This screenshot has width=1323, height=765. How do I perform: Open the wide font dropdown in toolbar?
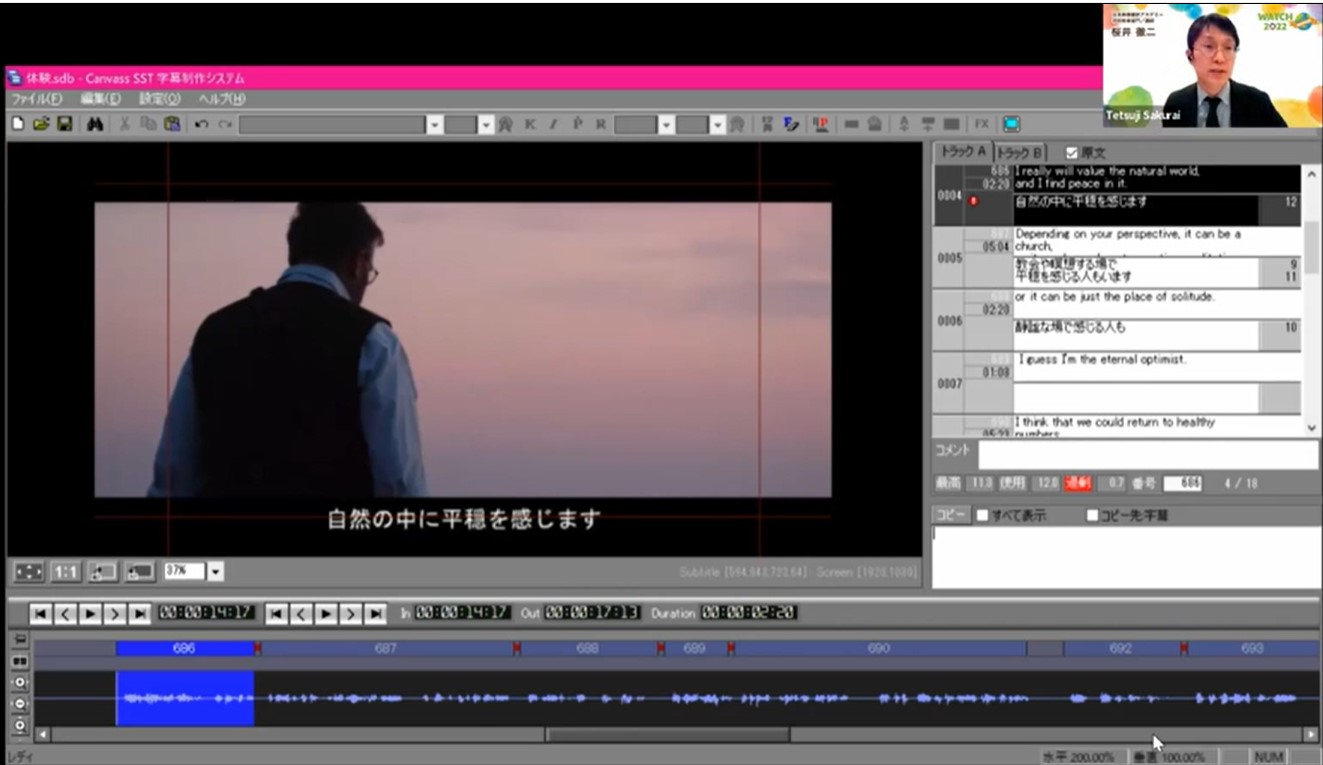coord(435,125)
